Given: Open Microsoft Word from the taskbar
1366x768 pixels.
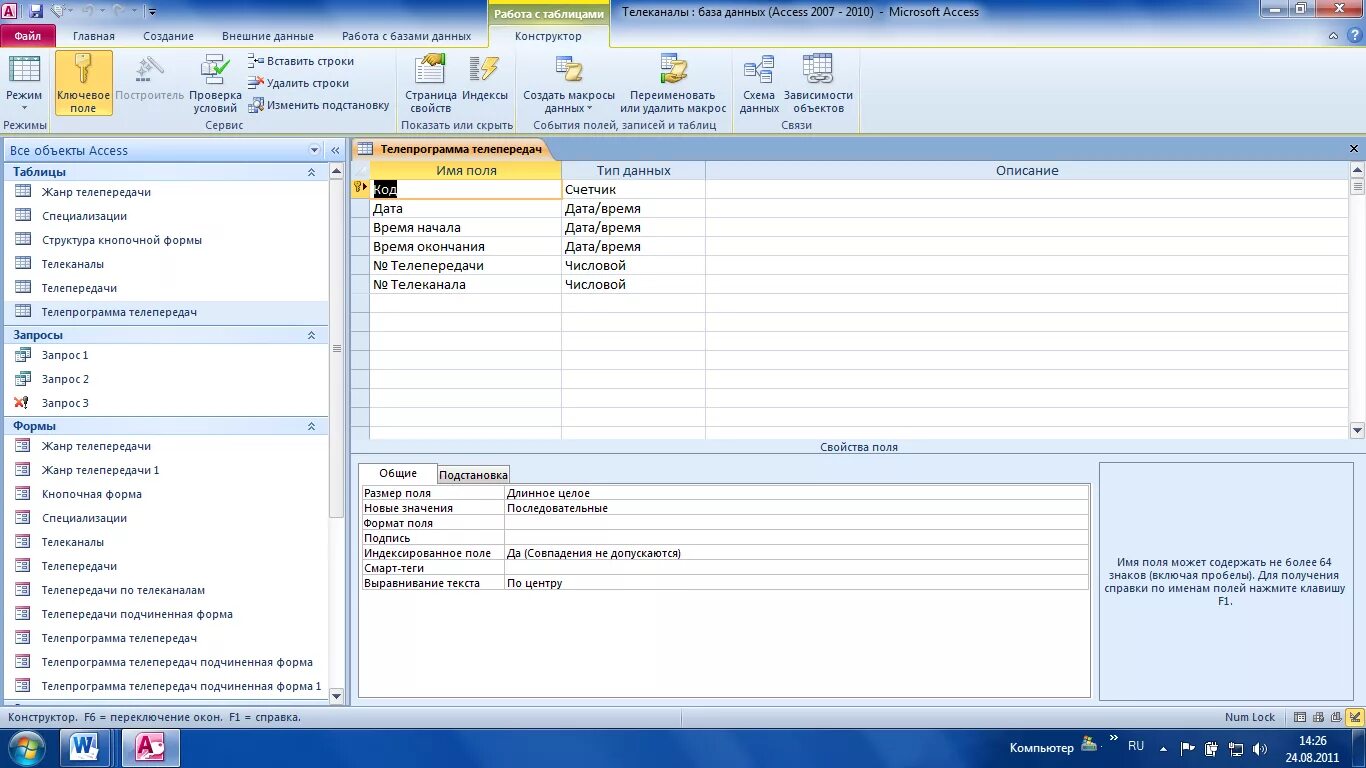Looking at the screenshot, I should click(x=85, y=748).
